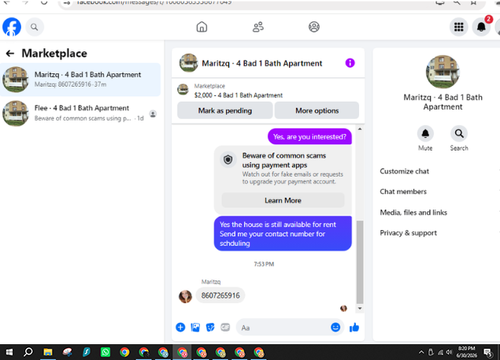The height and width of the screenshot is (360, 500).
Task: Open the Facebook menu grid icon
Action: click(x=459, y=27)
